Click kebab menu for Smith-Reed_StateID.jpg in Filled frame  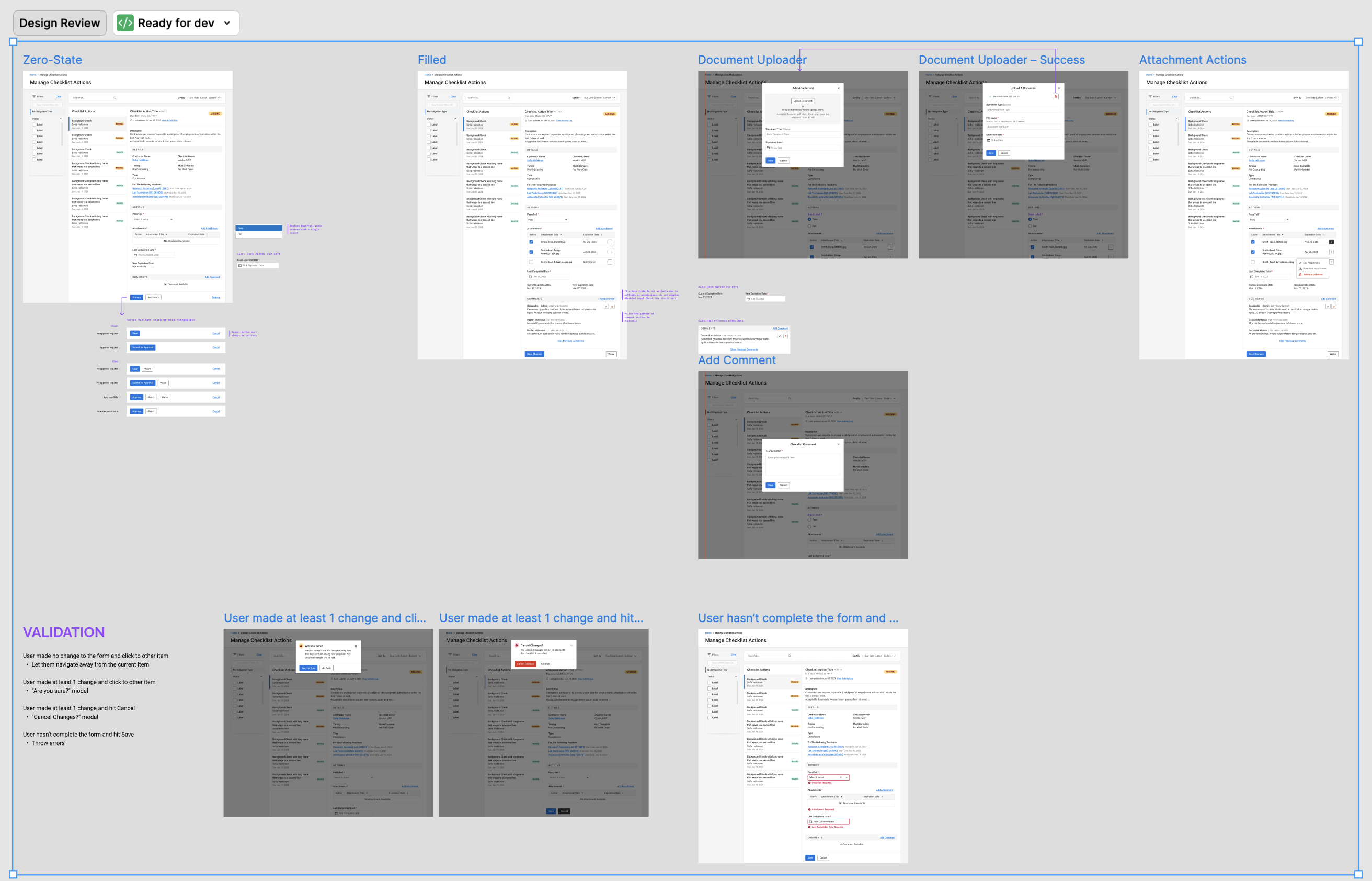point(609,242)
